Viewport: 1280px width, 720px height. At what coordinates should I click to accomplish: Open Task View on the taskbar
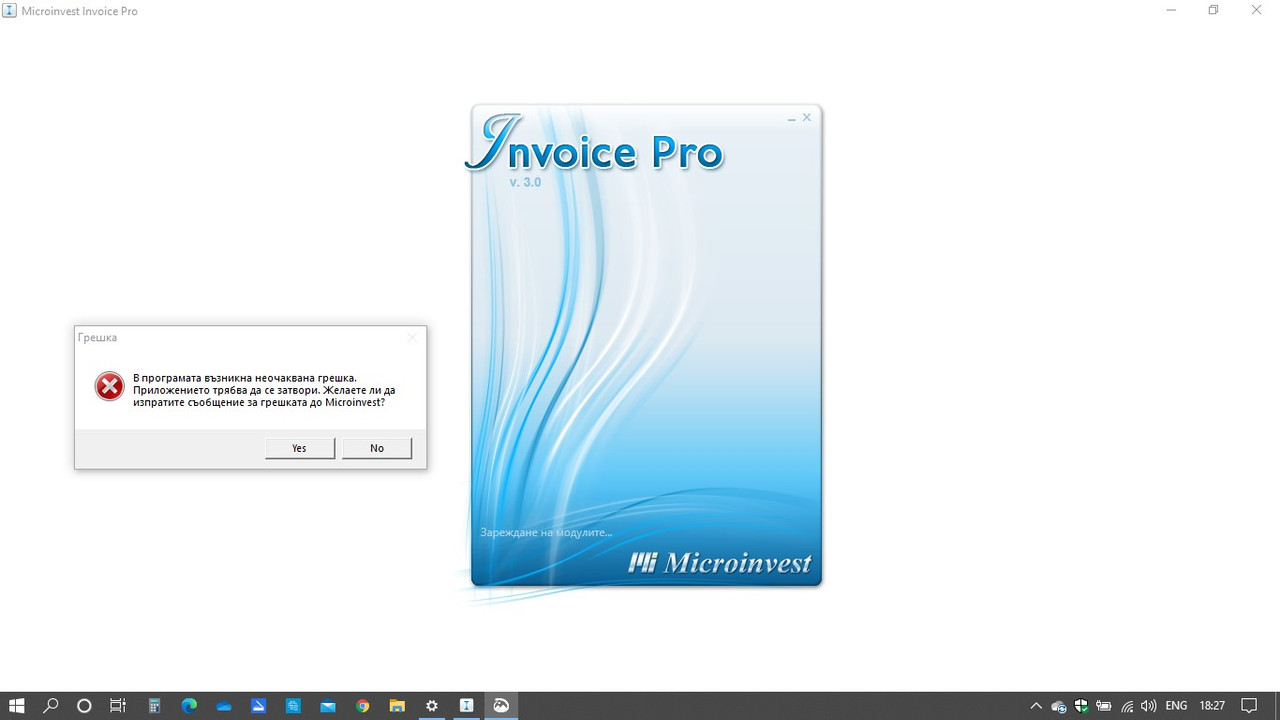[117, 705]
